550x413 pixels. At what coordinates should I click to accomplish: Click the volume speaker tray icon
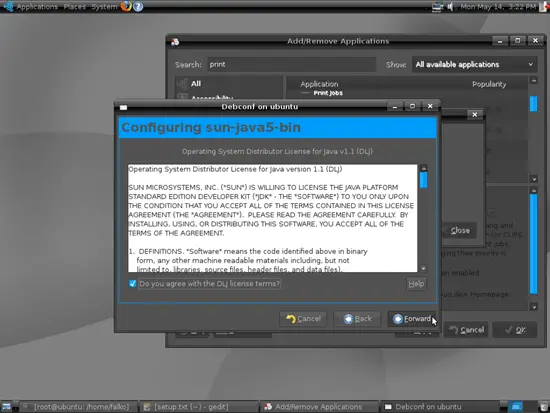450,7
